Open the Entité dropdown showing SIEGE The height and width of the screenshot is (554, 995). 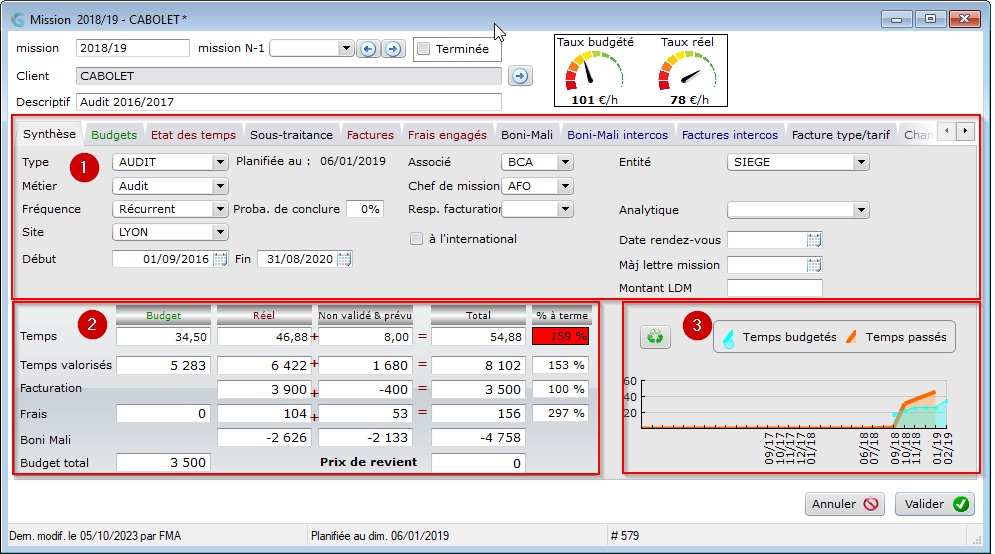860,162
